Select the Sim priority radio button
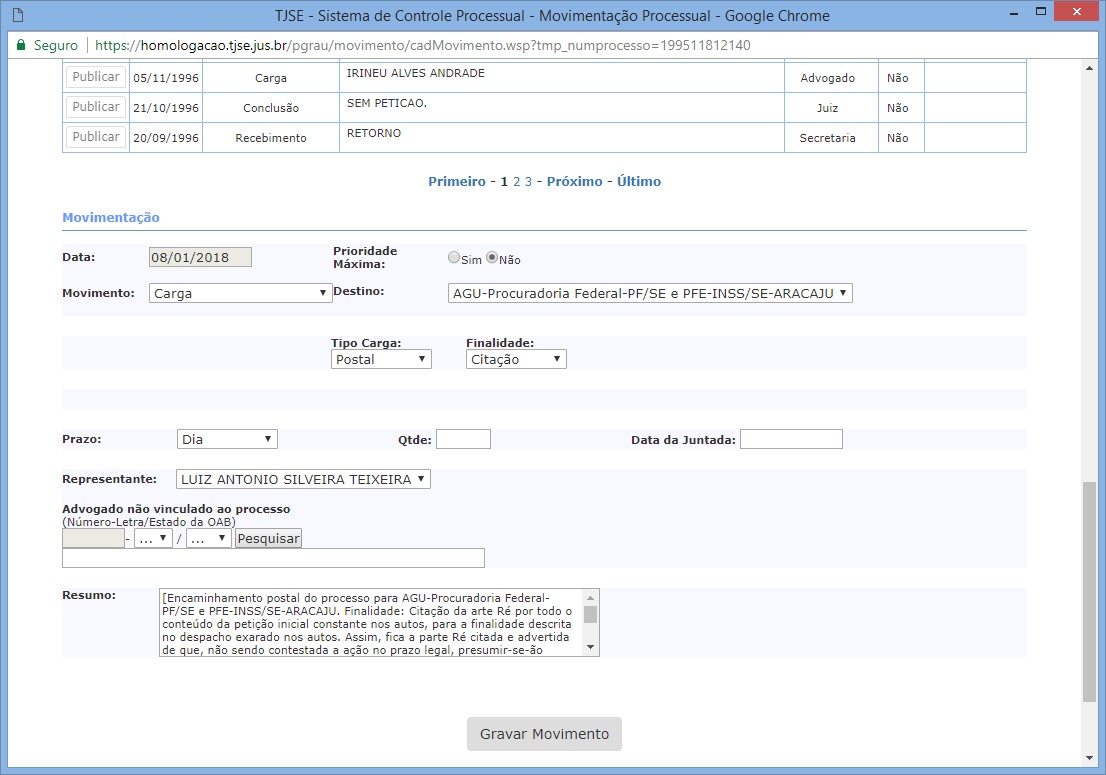This screenshot has height=775, width=1106. [x=454, y=258]
